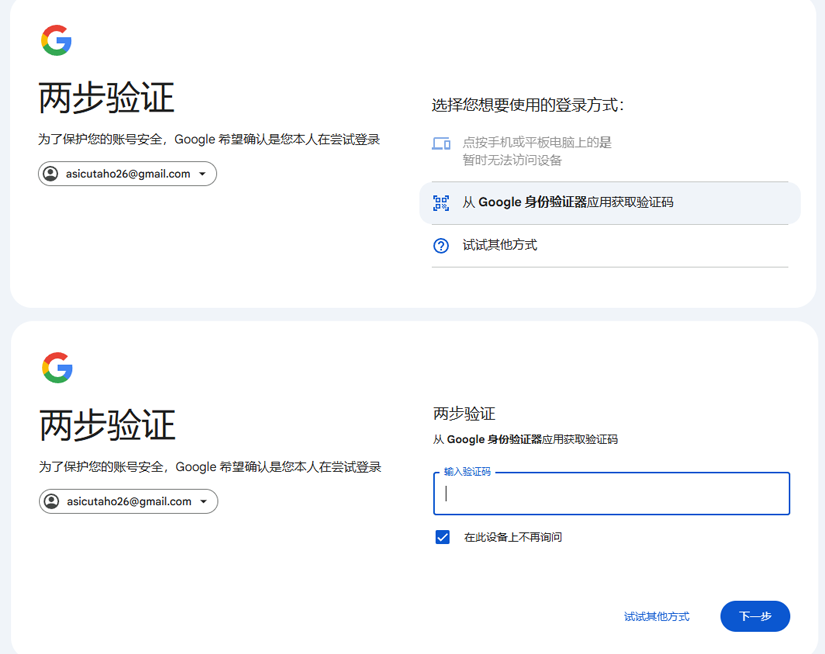Click the large 两步验证 title in the lower card
Screen dimensions: 825x654
click(107, 425)
